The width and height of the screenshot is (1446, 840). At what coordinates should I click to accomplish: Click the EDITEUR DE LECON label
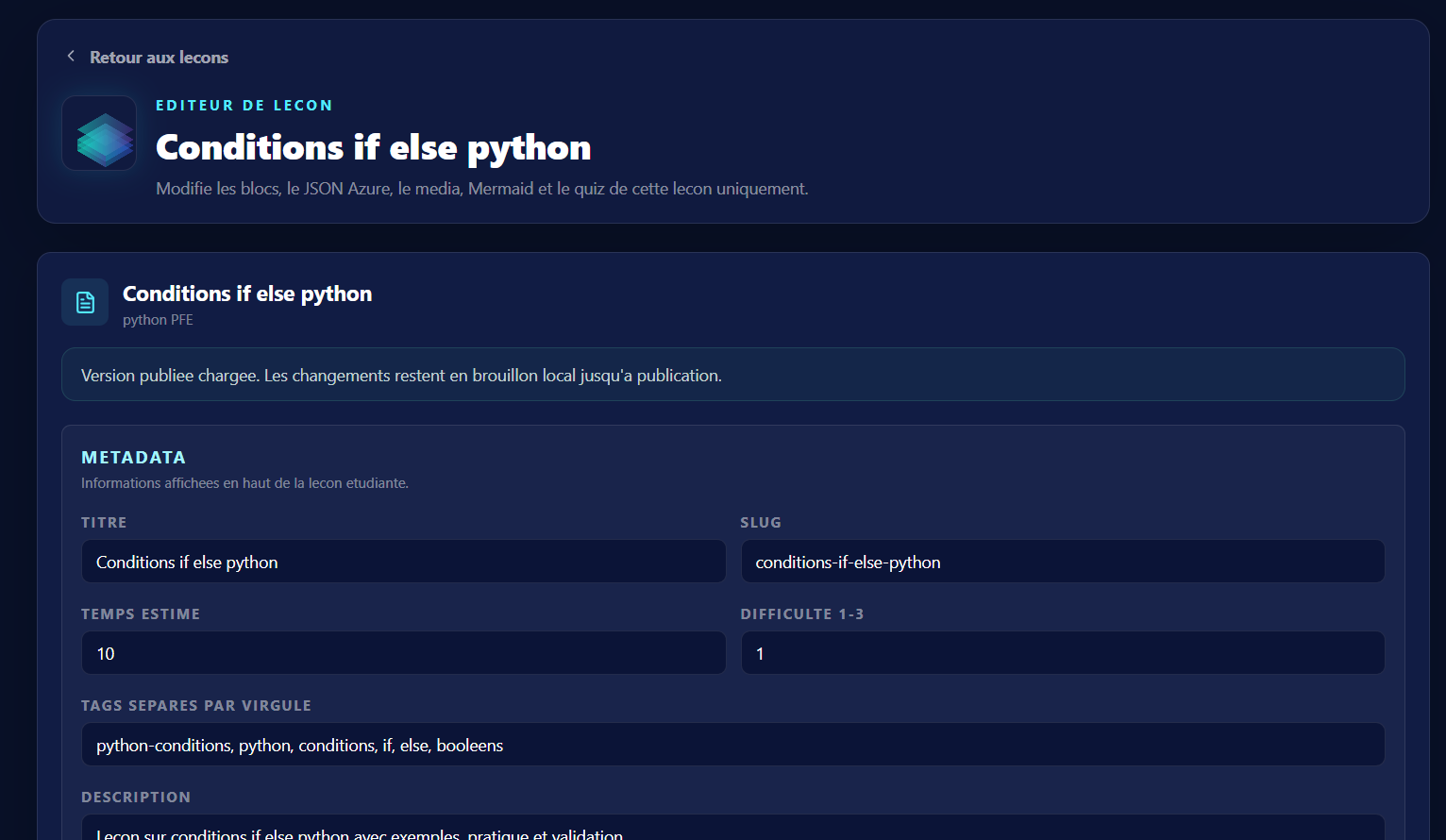pos(244,106)
